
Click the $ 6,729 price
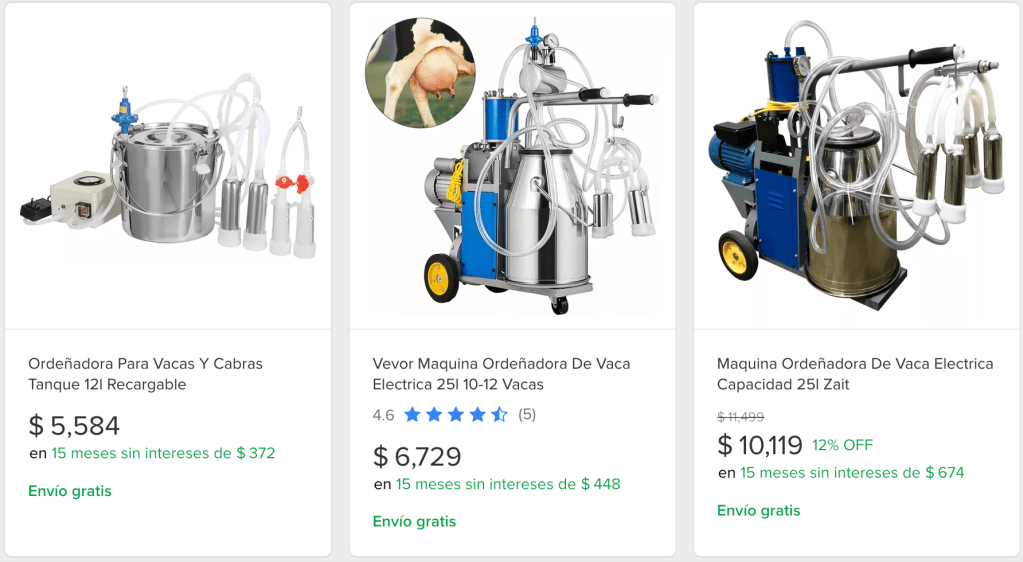pyautogui.click(x=417, y=456)
